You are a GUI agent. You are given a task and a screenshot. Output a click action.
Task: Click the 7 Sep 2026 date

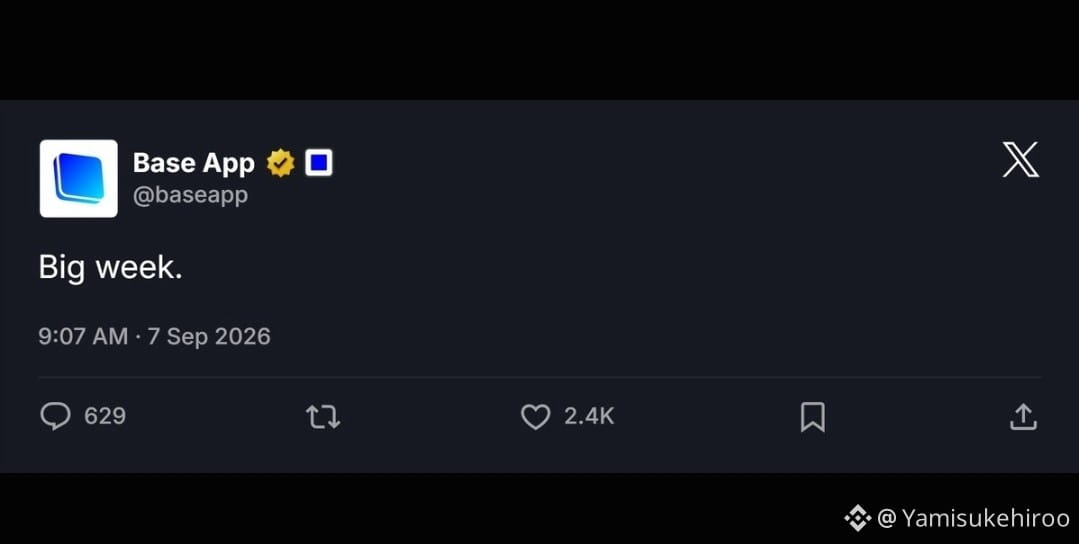pos(209,336)
